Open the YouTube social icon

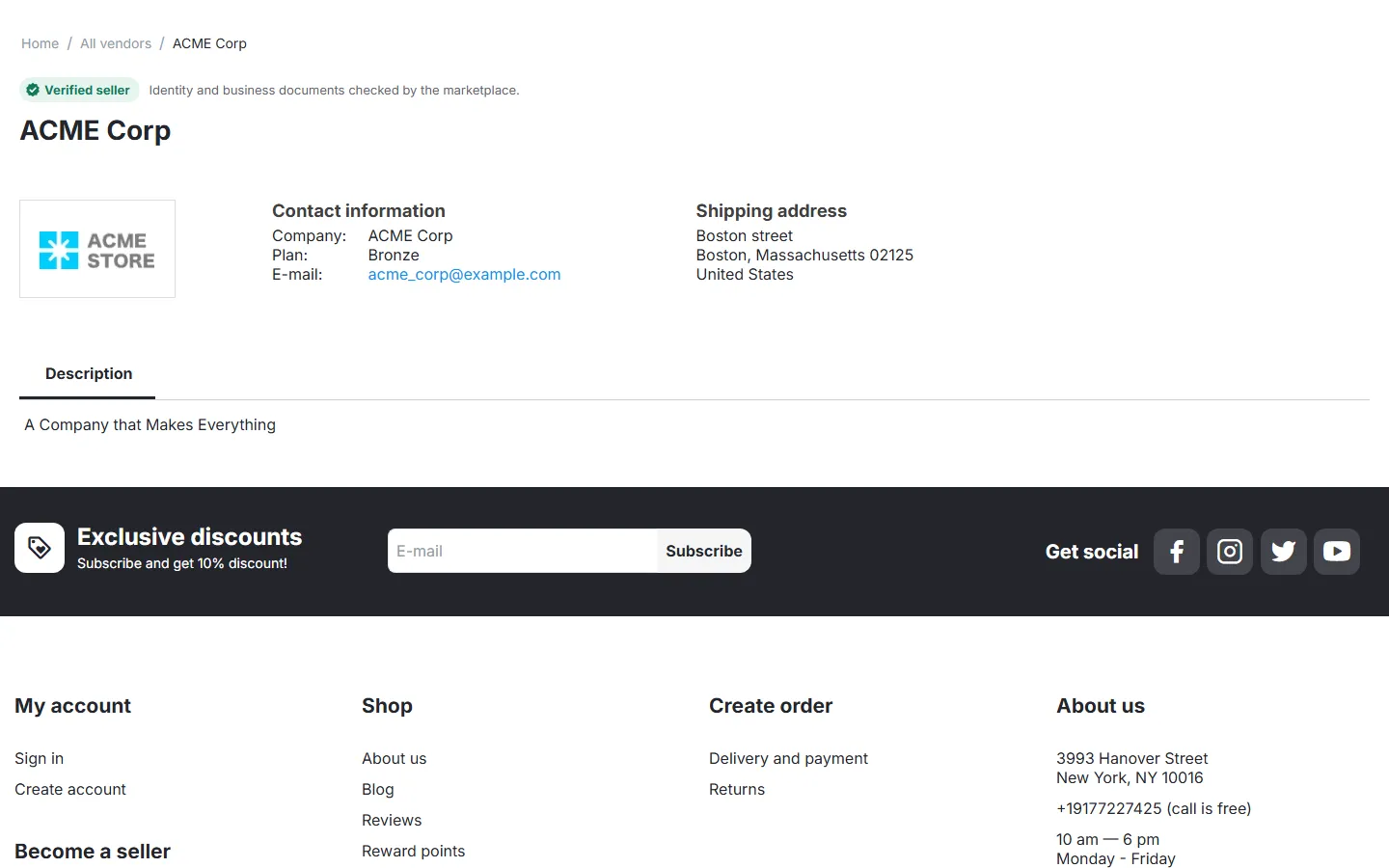pos(1337,552)
